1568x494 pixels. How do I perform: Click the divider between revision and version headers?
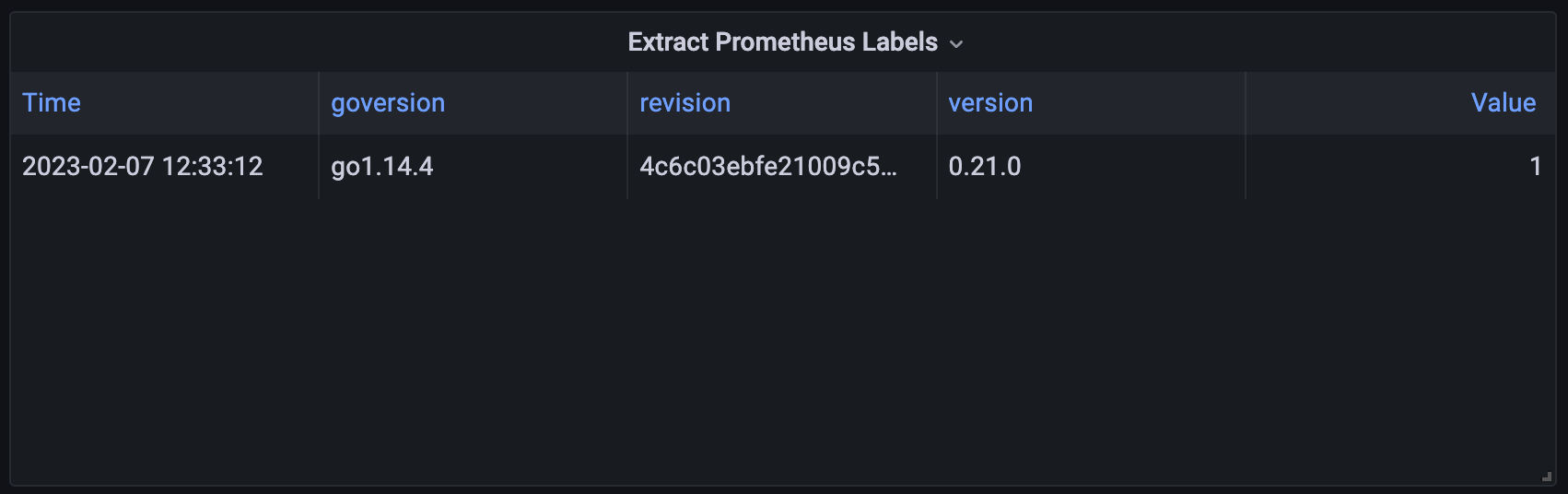coord(936,103)
